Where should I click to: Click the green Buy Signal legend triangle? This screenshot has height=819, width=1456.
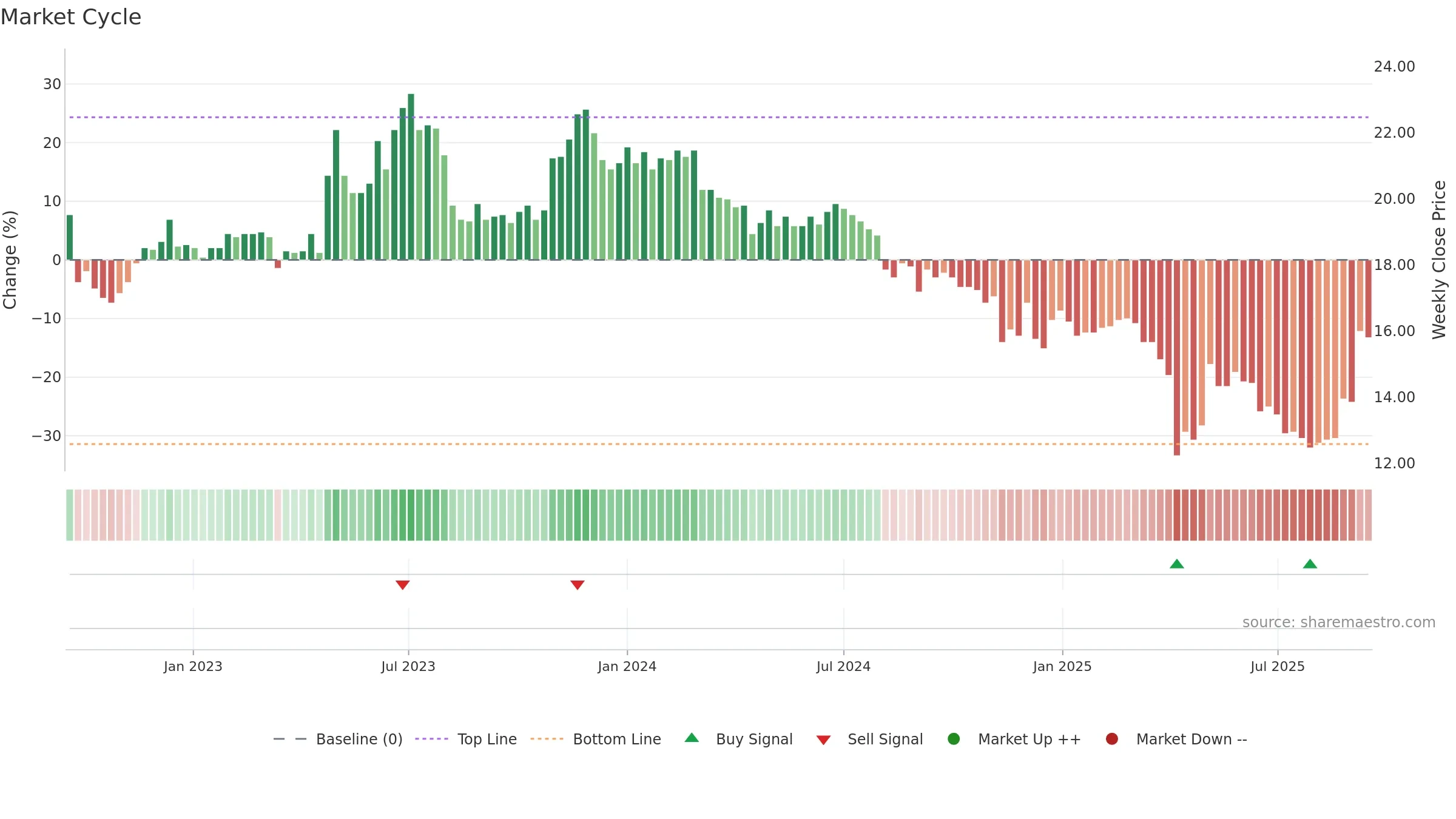pyautogui.click(x=692, y=738)
